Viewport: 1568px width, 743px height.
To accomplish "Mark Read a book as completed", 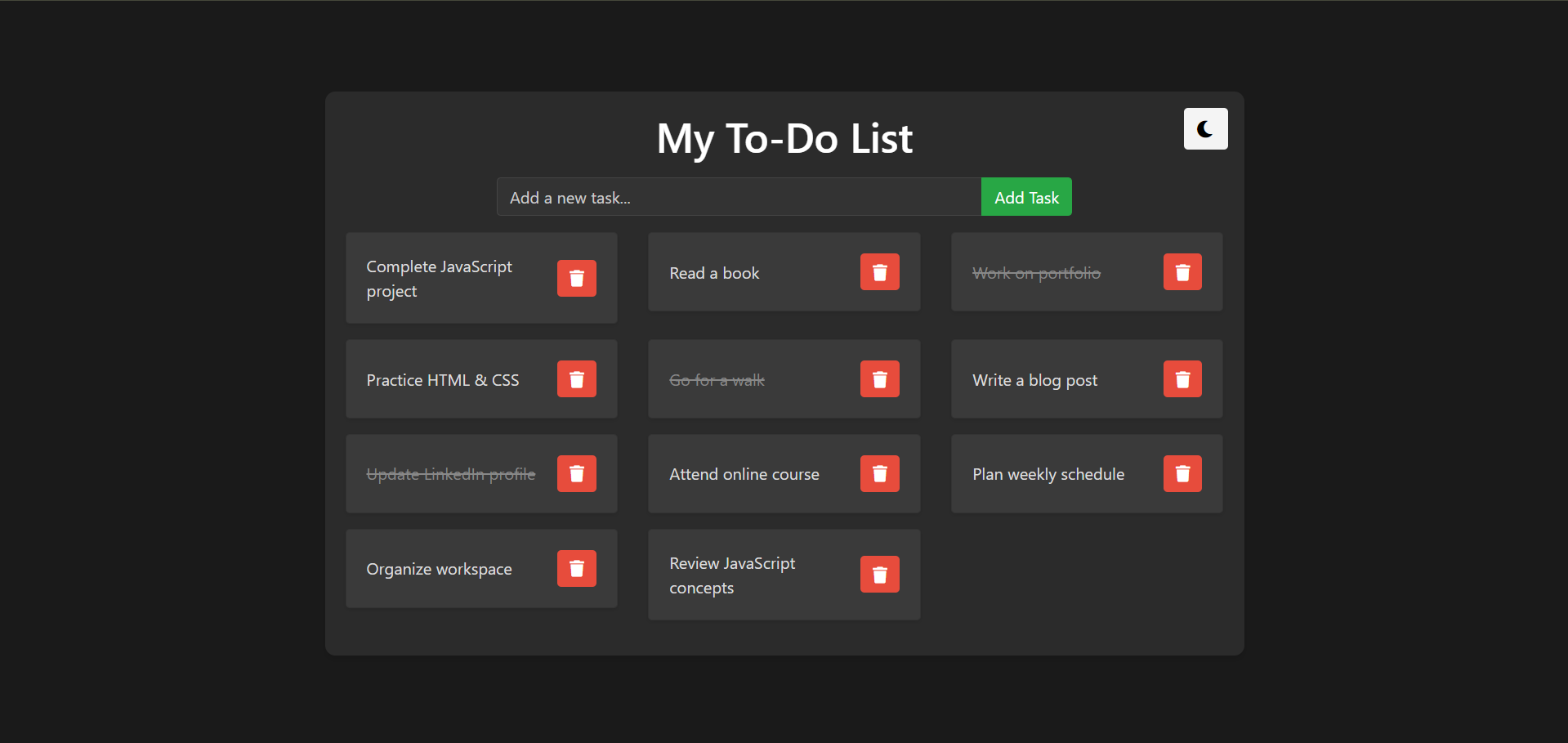I will tap(714, 273).
